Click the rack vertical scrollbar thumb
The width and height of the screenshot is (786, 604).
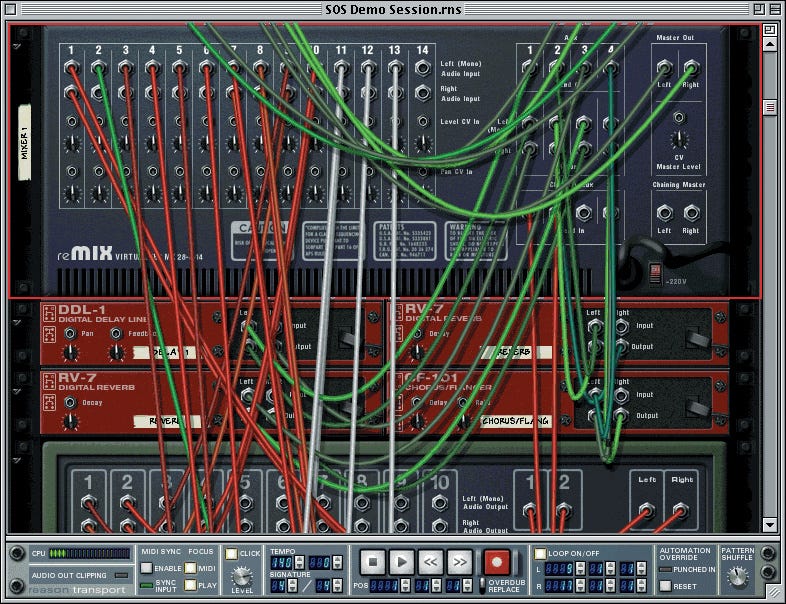769,107
